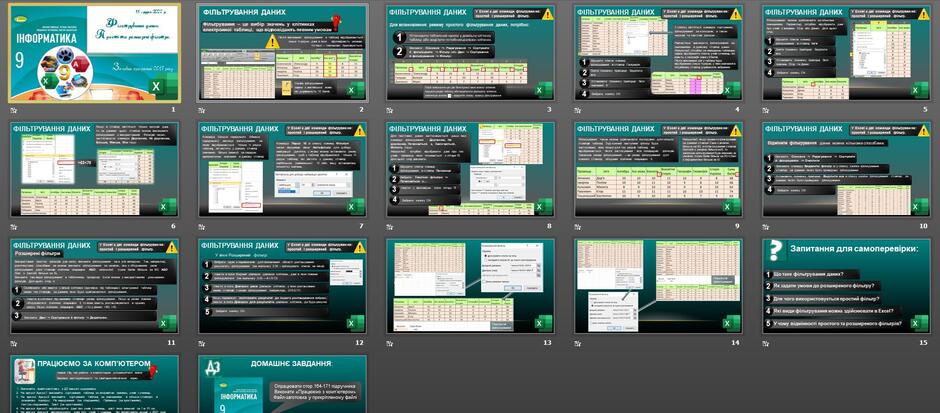Click slide number 10 label

[924, 226]
